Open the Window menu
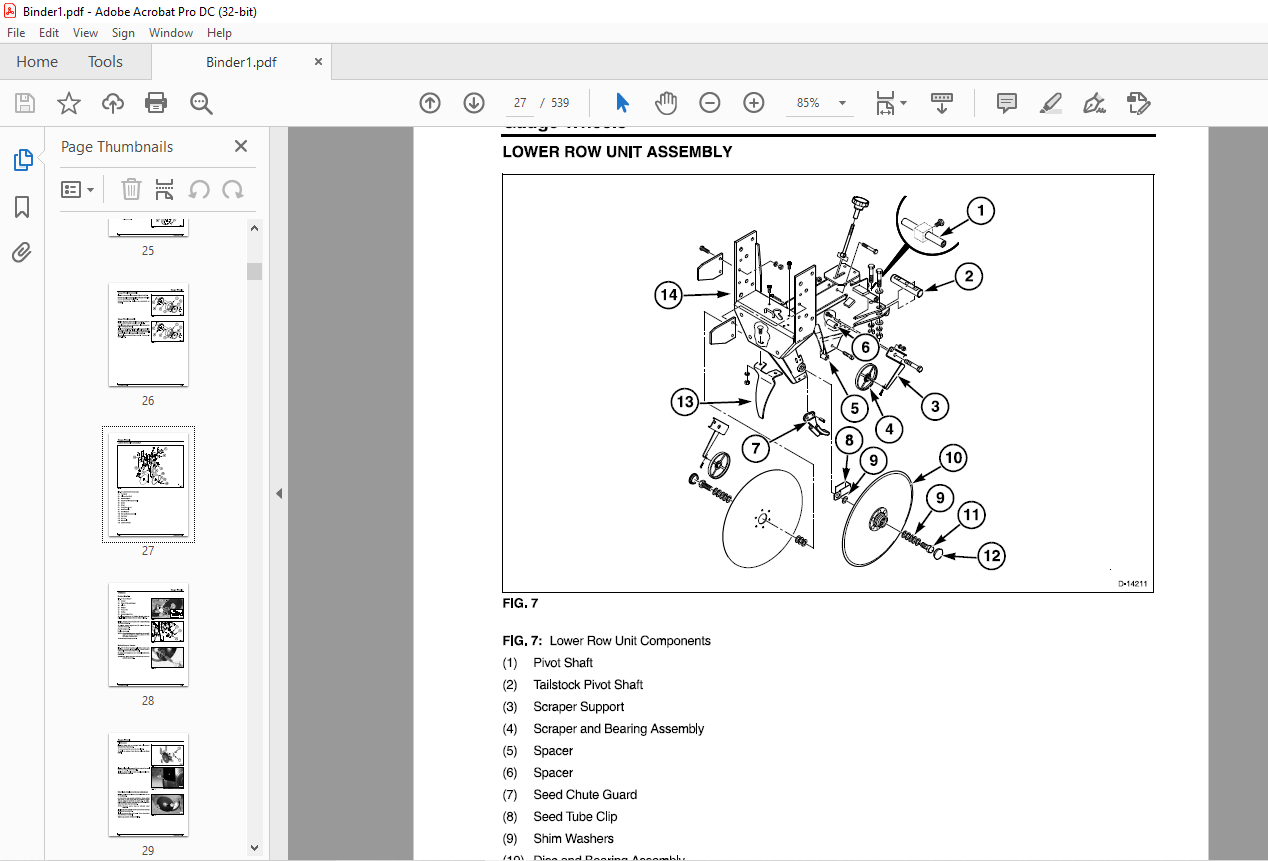Viewport: 1268px width, 861px height. pyautogui.click(x=171, y=33)
